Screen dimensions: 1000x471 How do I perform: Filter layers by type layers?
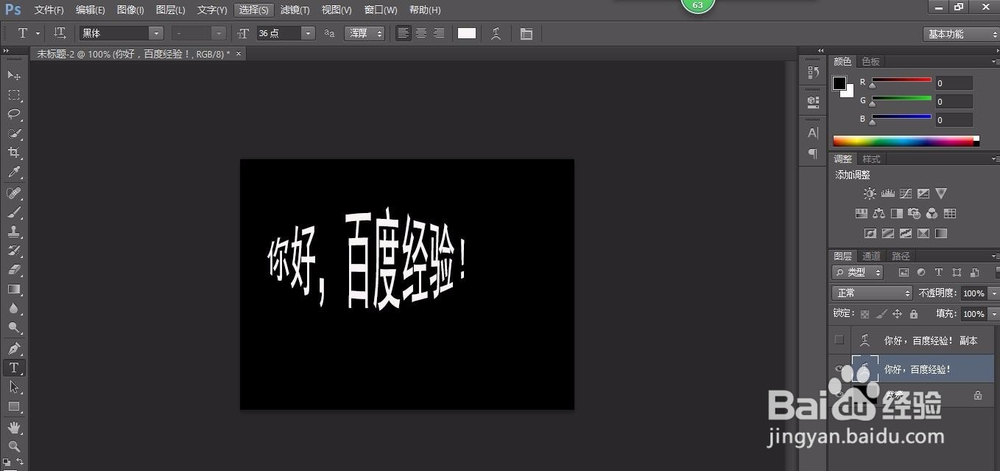pos(939,272)
